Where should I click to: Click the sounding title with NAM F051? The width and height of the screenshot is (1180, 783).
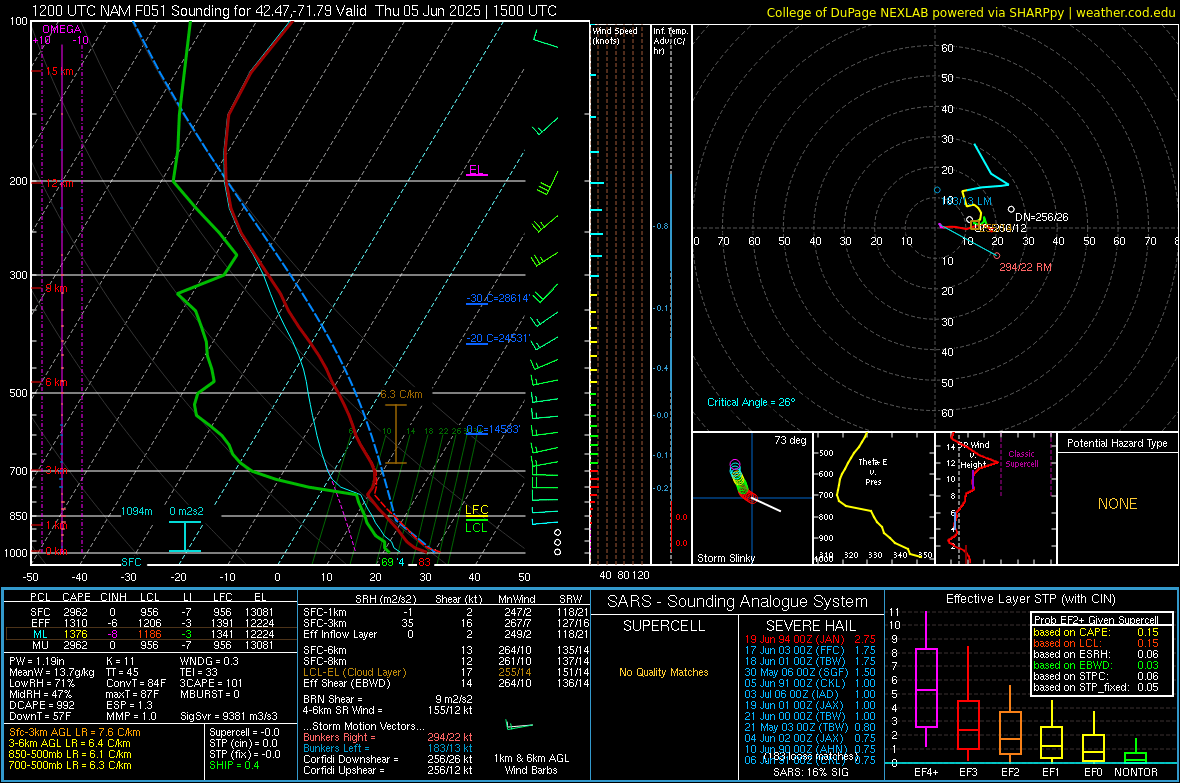pyautogui.click(x=294, y=11)
